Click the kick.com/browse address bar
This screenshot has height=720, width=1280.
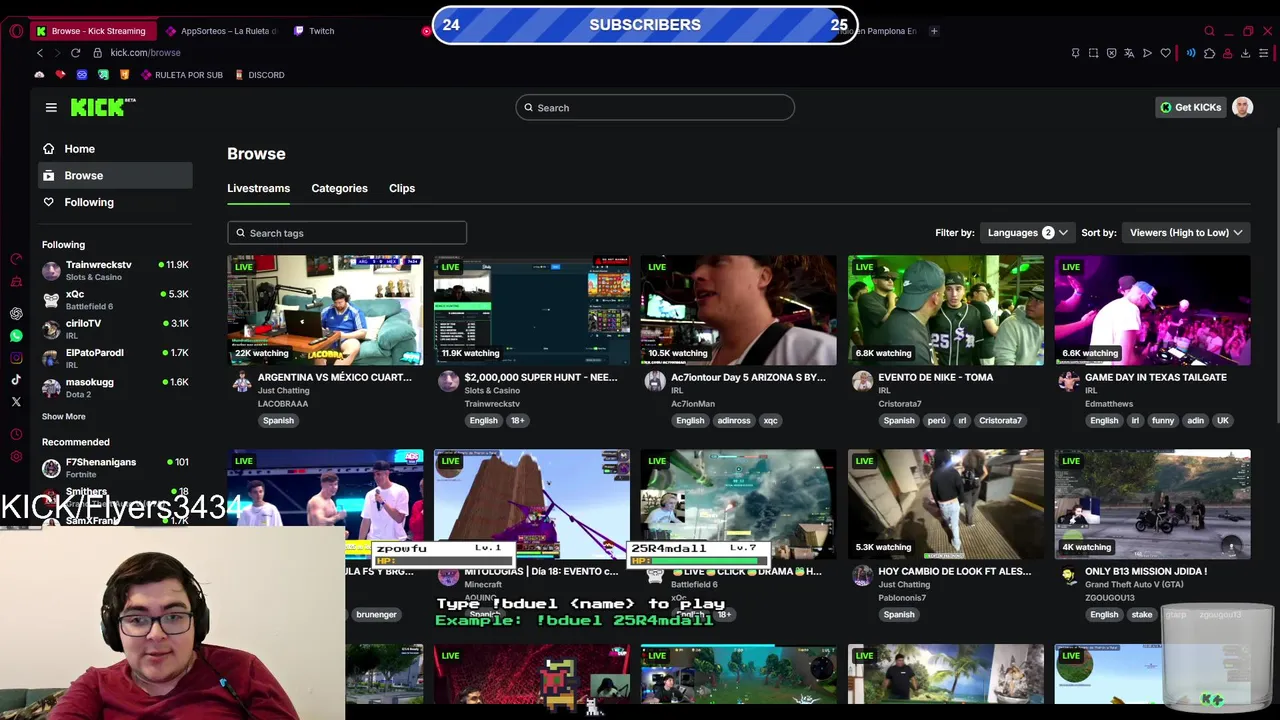click(146, 53)
